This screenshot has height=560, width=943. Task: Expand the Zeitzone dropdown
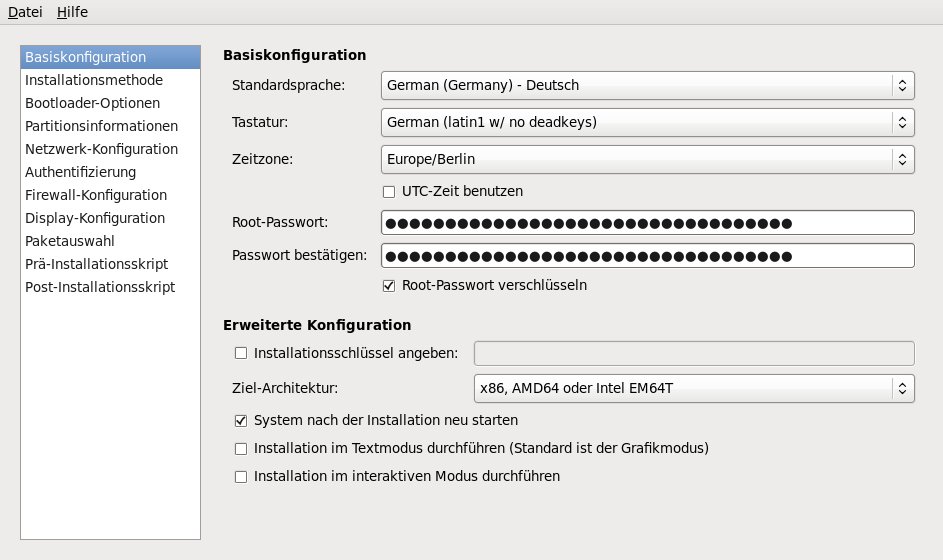point(647,159)
